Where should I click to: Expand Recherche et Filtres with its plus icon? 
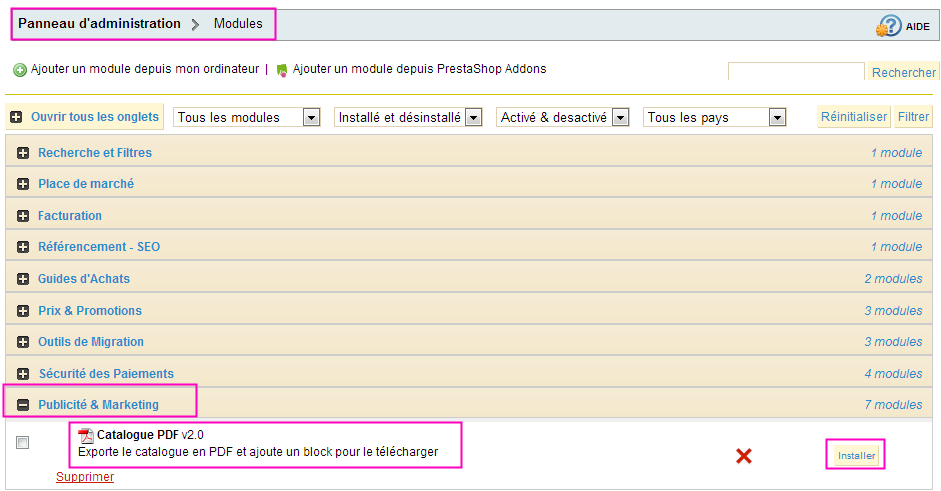click(23, 153)
